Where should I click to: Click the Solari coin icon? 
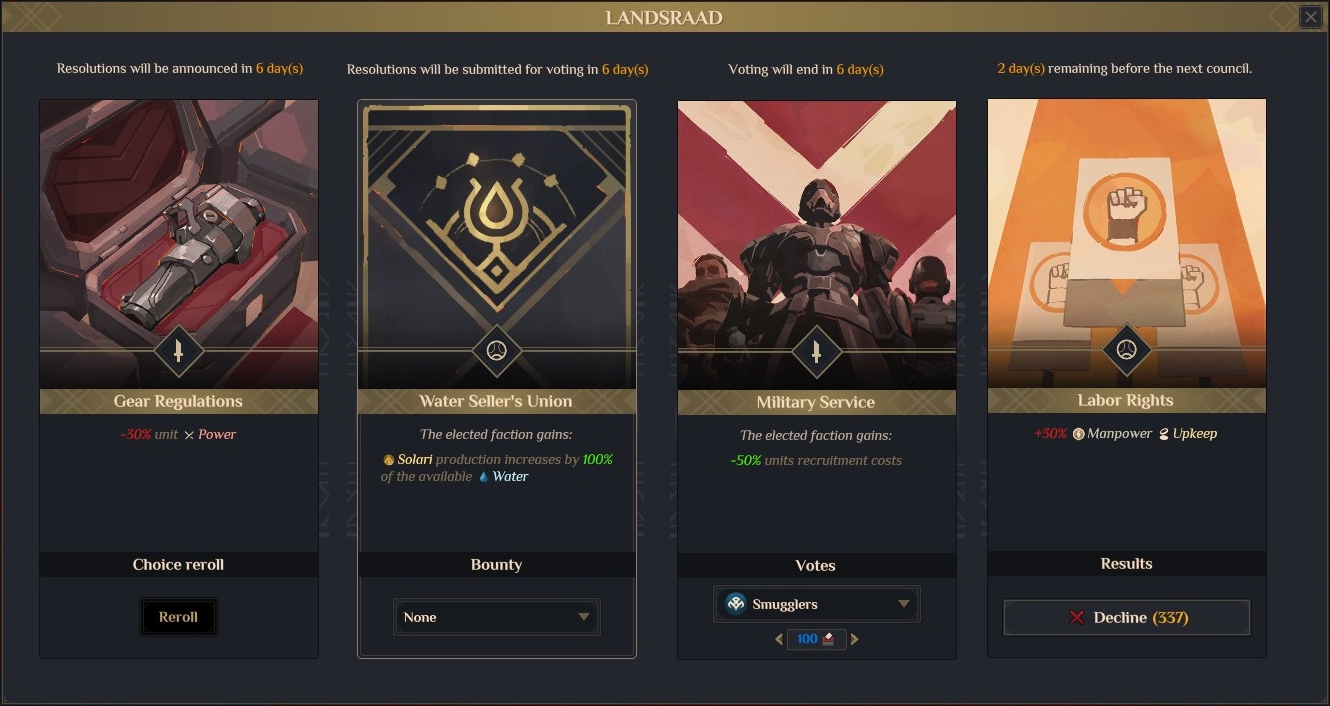388,459
